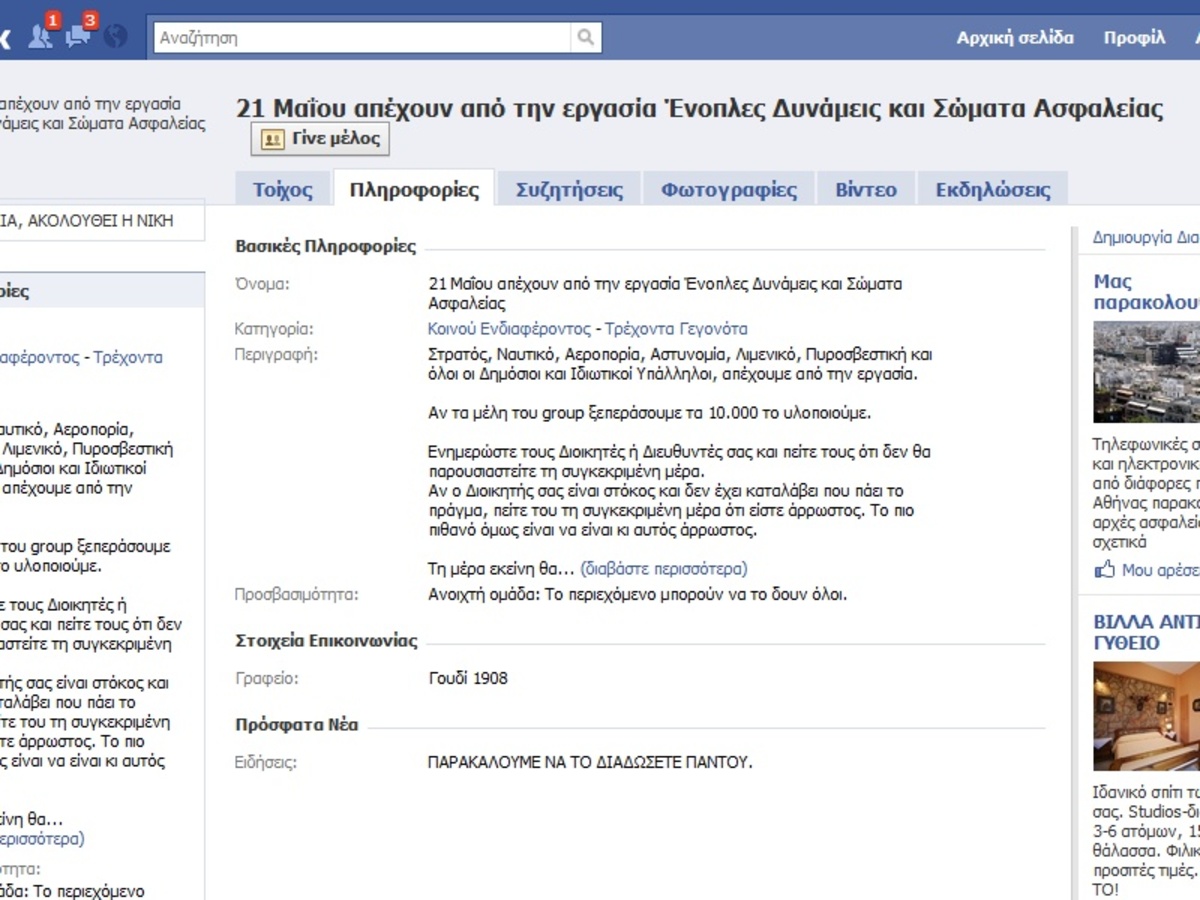Click the Γουδί 1908 office text

click(468, 678)
